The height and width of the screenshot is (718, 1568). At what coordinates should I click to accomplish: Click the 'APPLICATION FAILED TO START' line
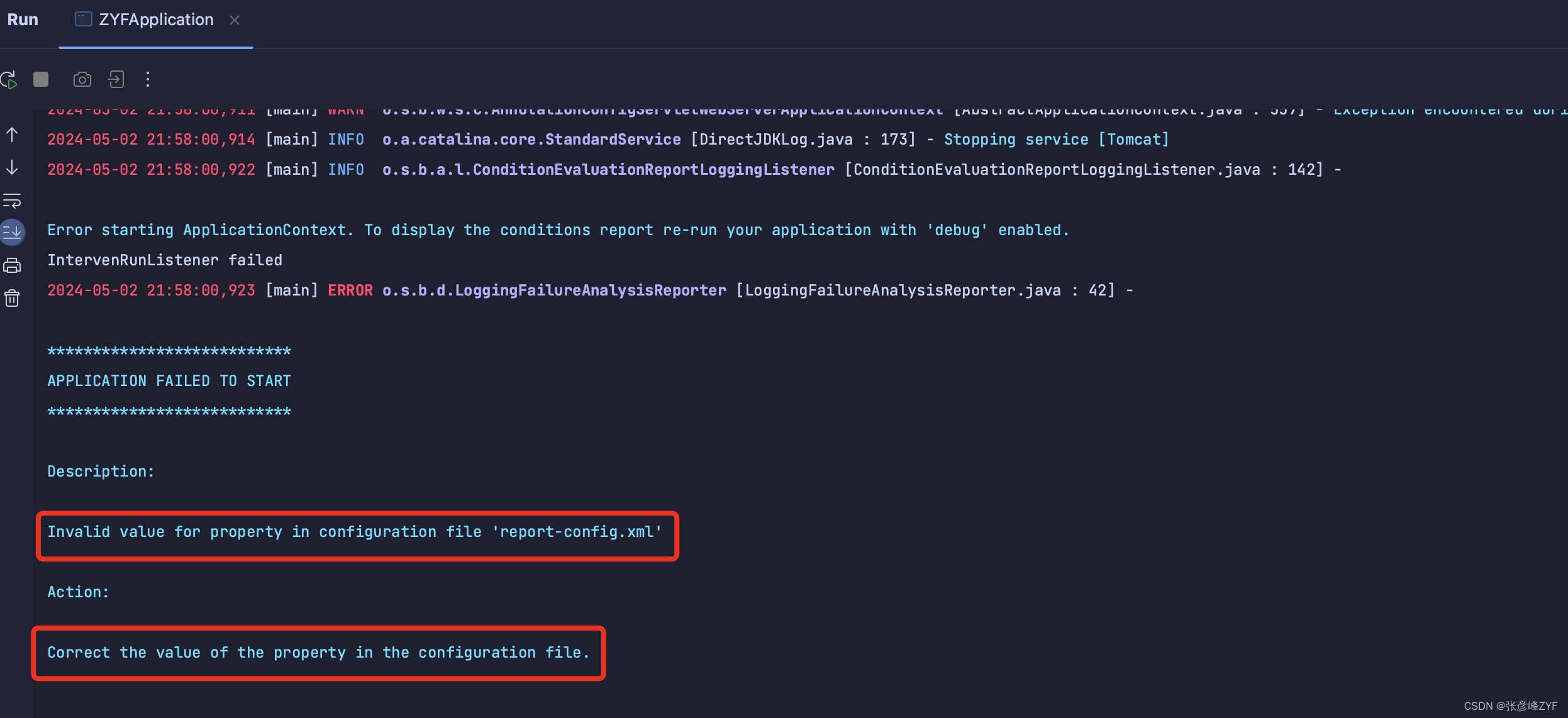169,381
